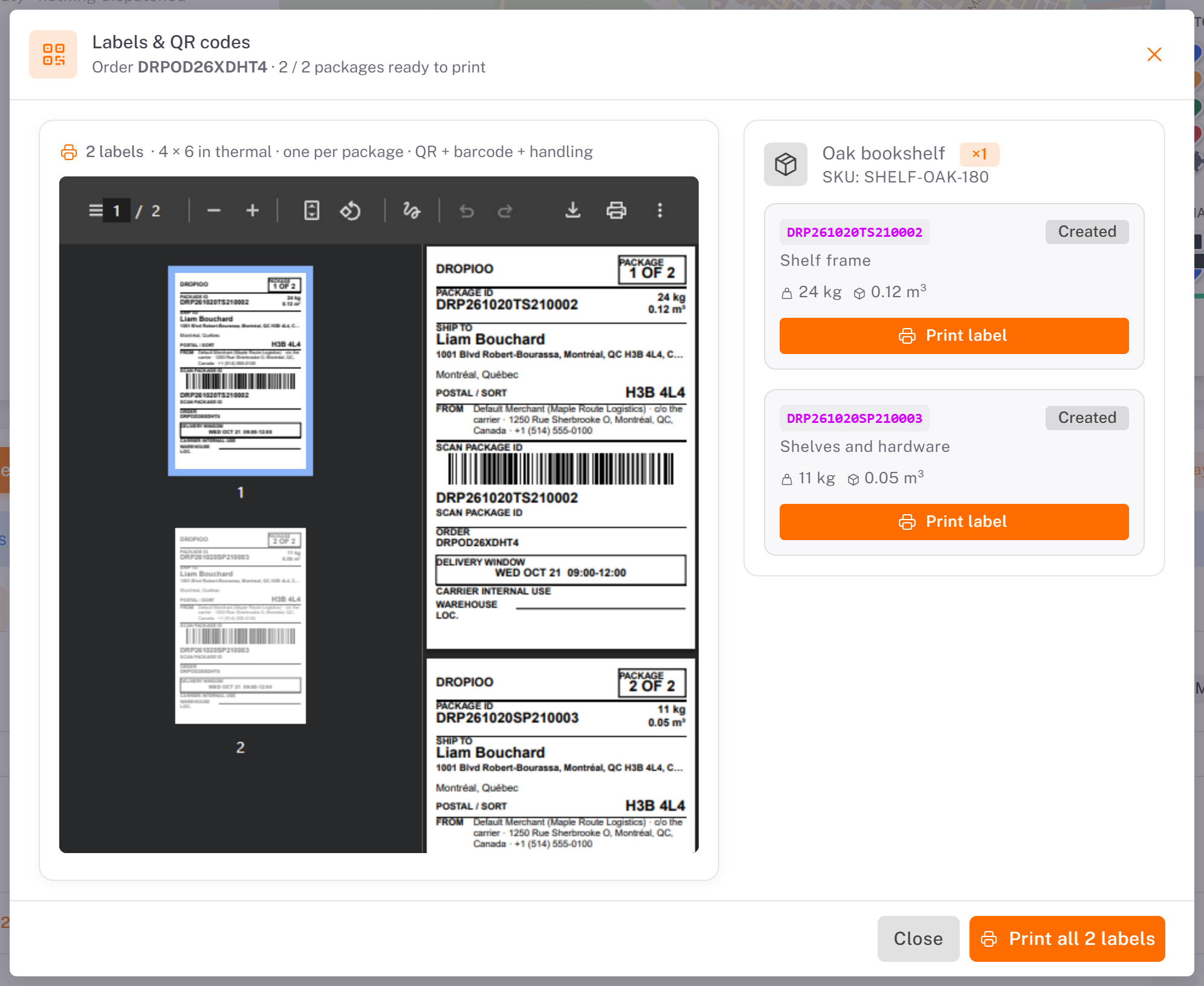1204x986 pixels.
Task: Click the ×1 quantity badge
Action: point(980,154)
